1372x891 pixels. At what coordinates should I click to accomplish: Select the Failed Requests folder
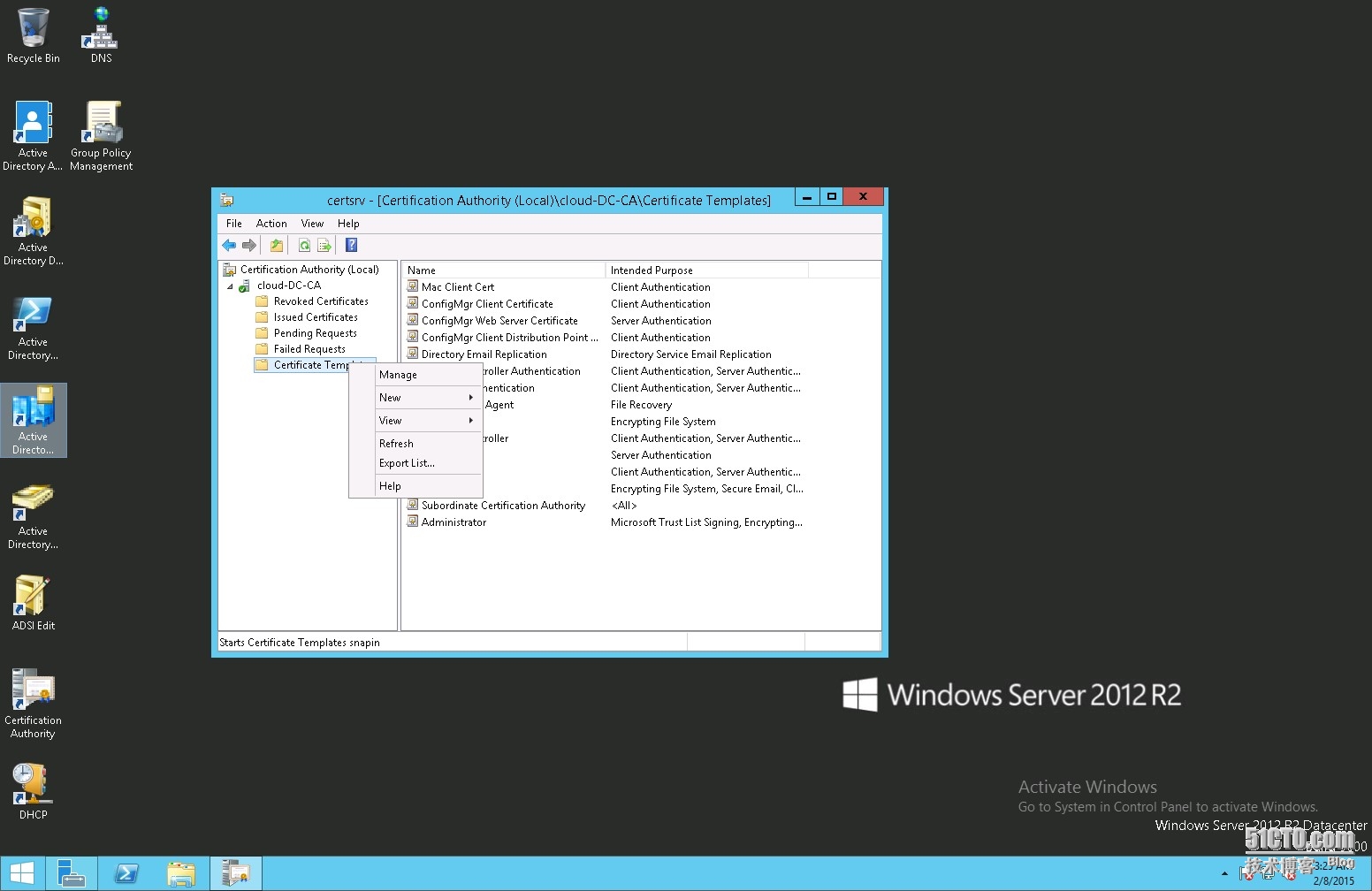click(x=309, y=349)
